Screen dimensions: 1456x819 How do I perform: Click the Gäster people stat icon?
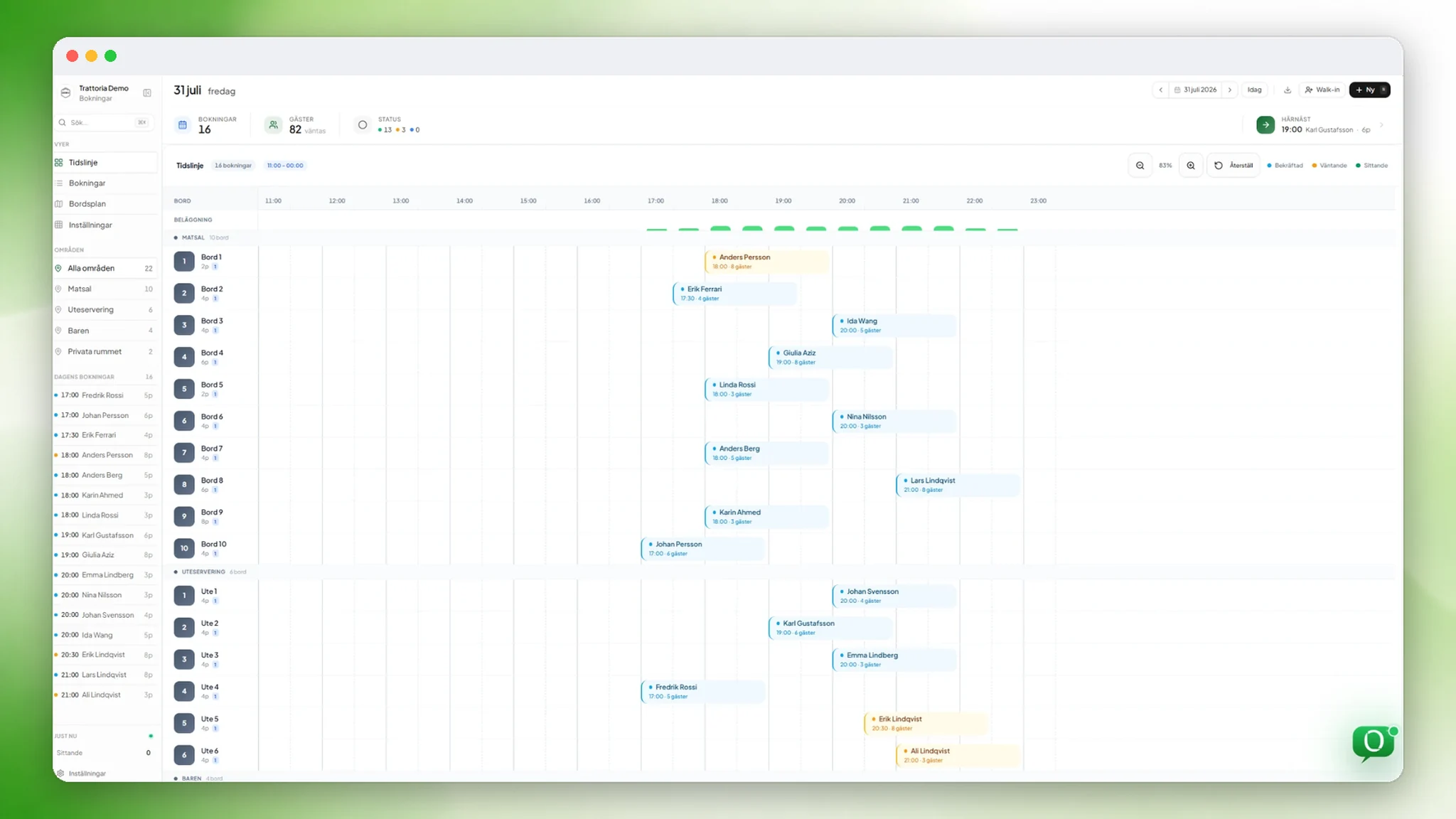273,125
